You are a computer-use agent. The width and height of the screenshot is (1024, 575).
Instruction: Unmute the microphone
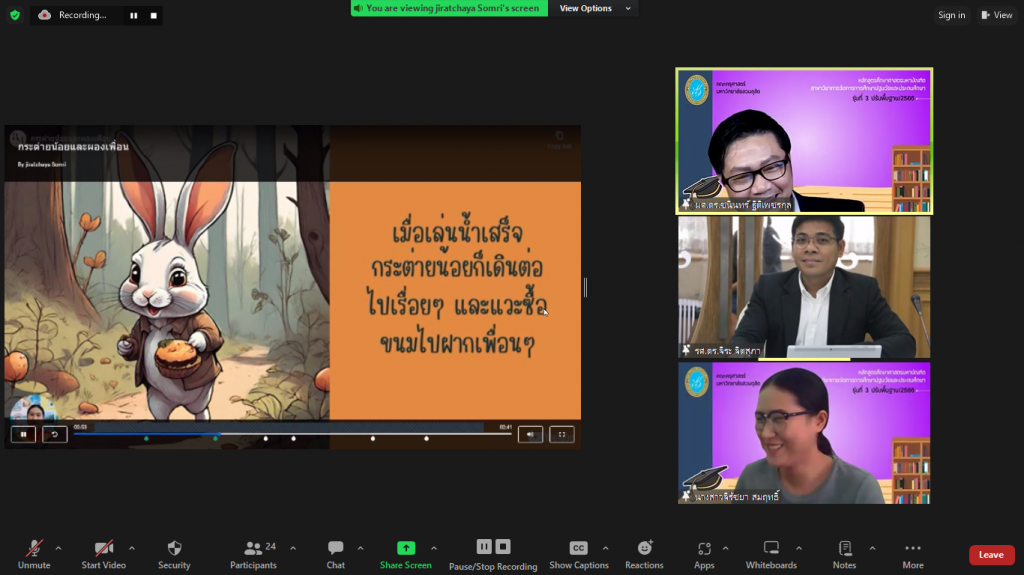click(34, 549)
